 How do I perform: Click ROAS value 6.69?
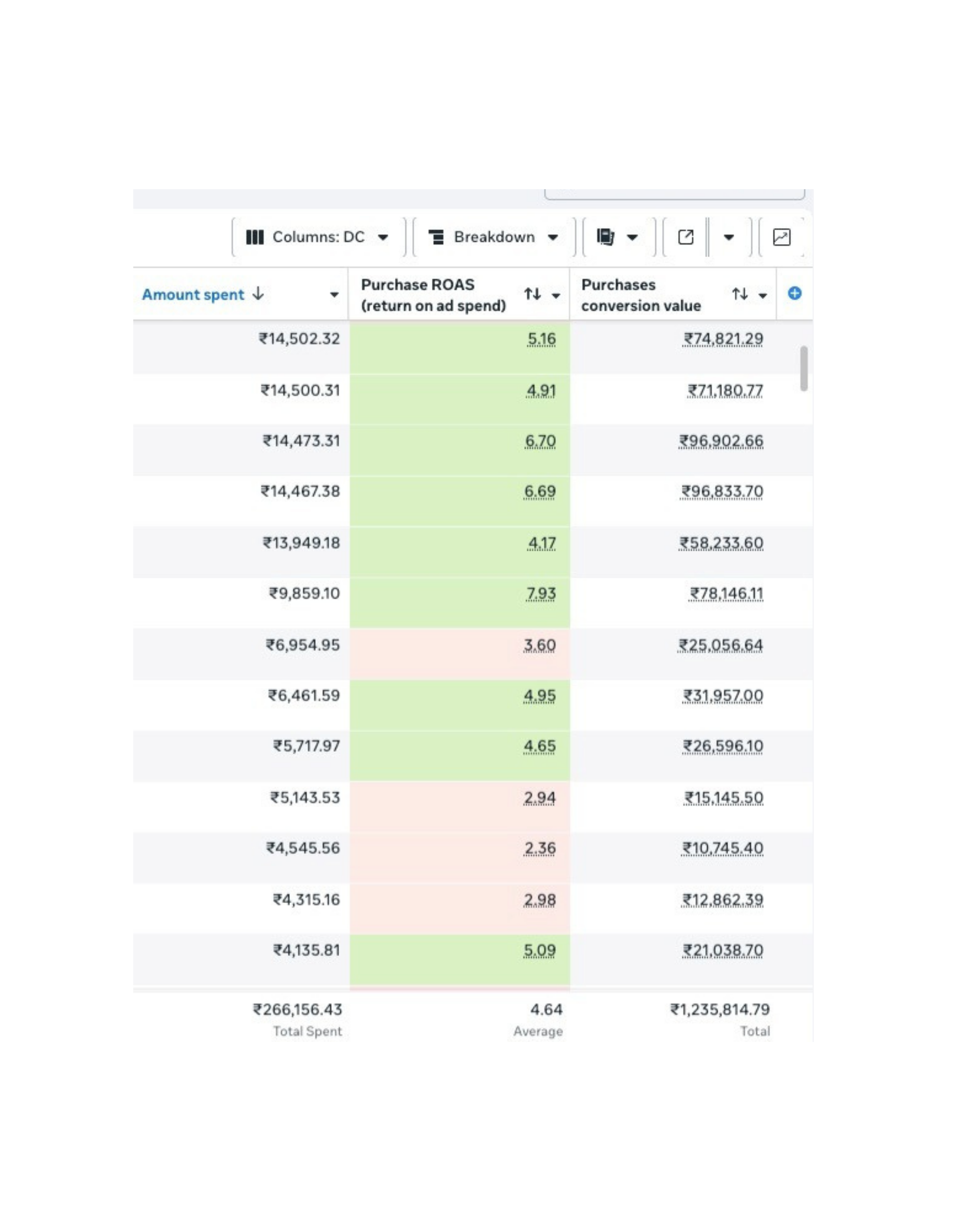pos(540,491)
